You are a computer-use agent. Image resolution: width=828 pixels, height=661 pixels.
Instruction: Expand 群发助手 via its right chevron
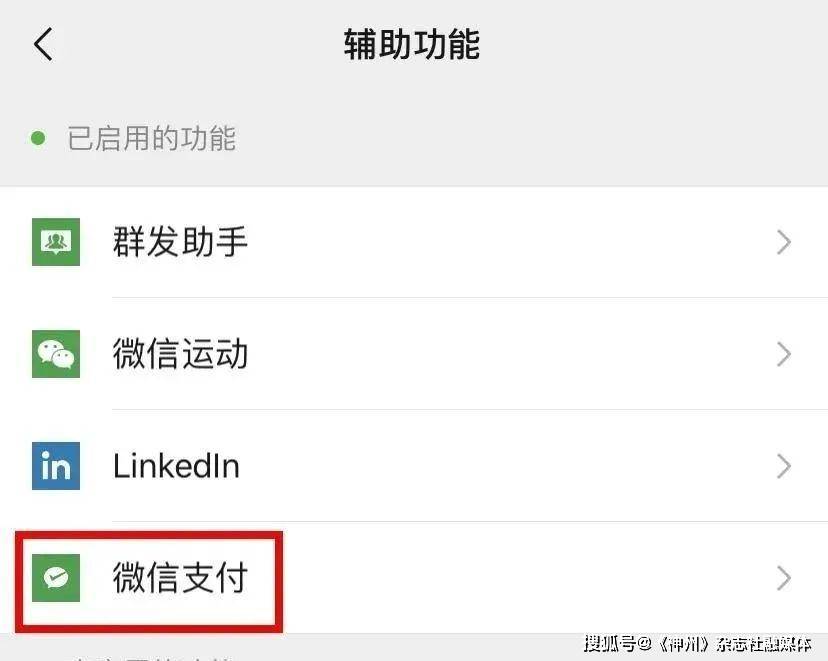784,242
